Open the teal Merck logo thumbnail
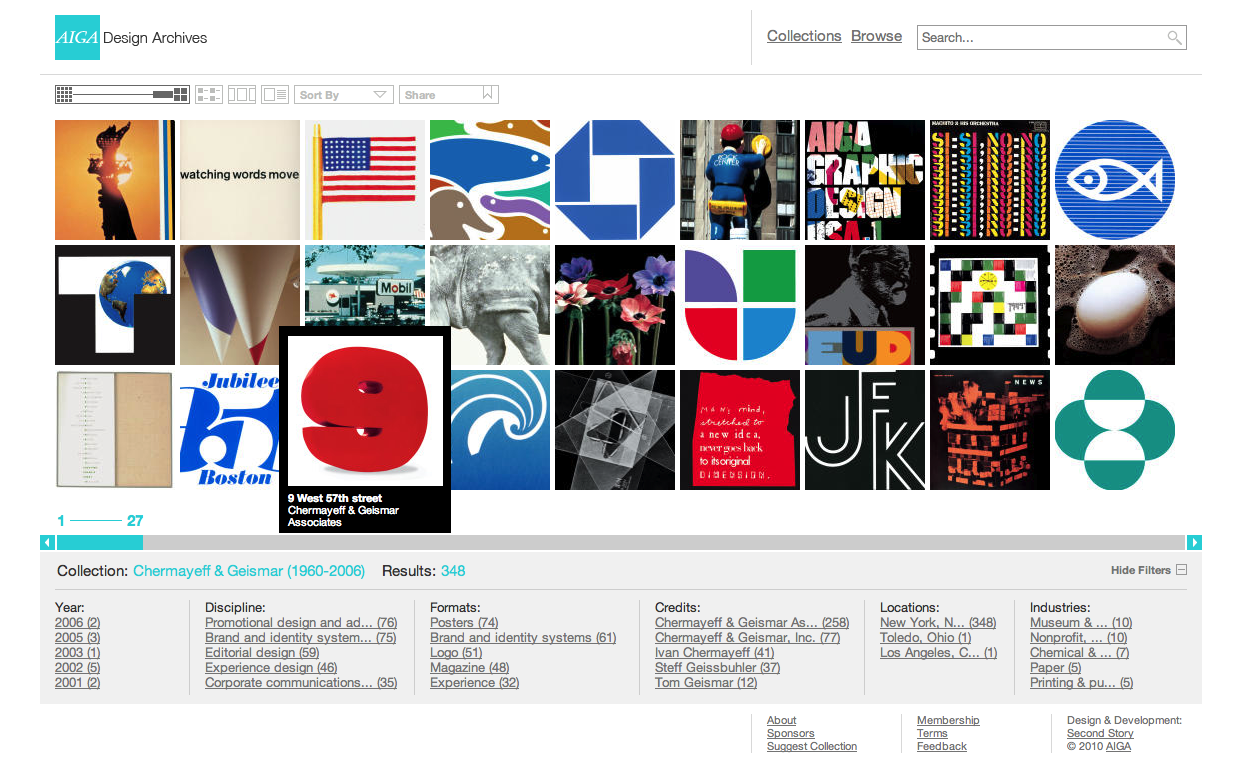Screen dimensions: 1242x764 1115,430
